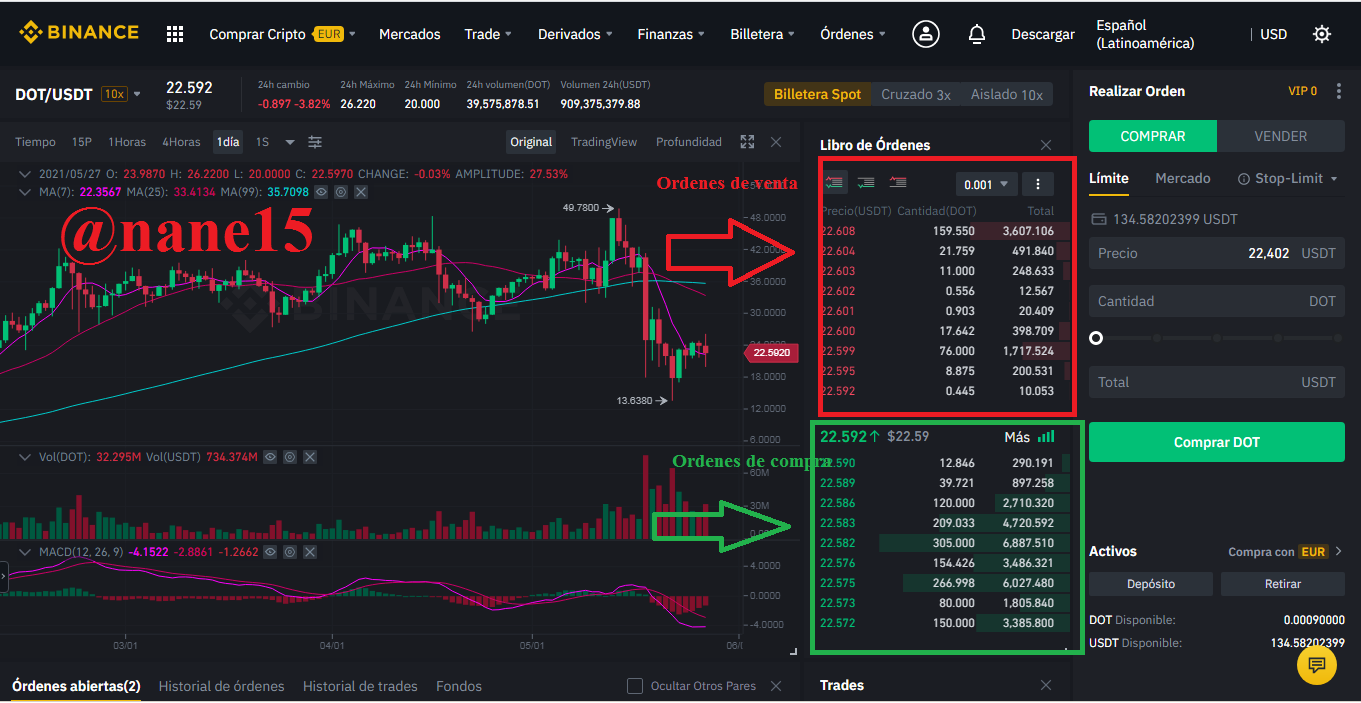Viewport: 1361px width, 703px height.
Task: Toggle MA indicator visibility eye
Action: [321, 192]
